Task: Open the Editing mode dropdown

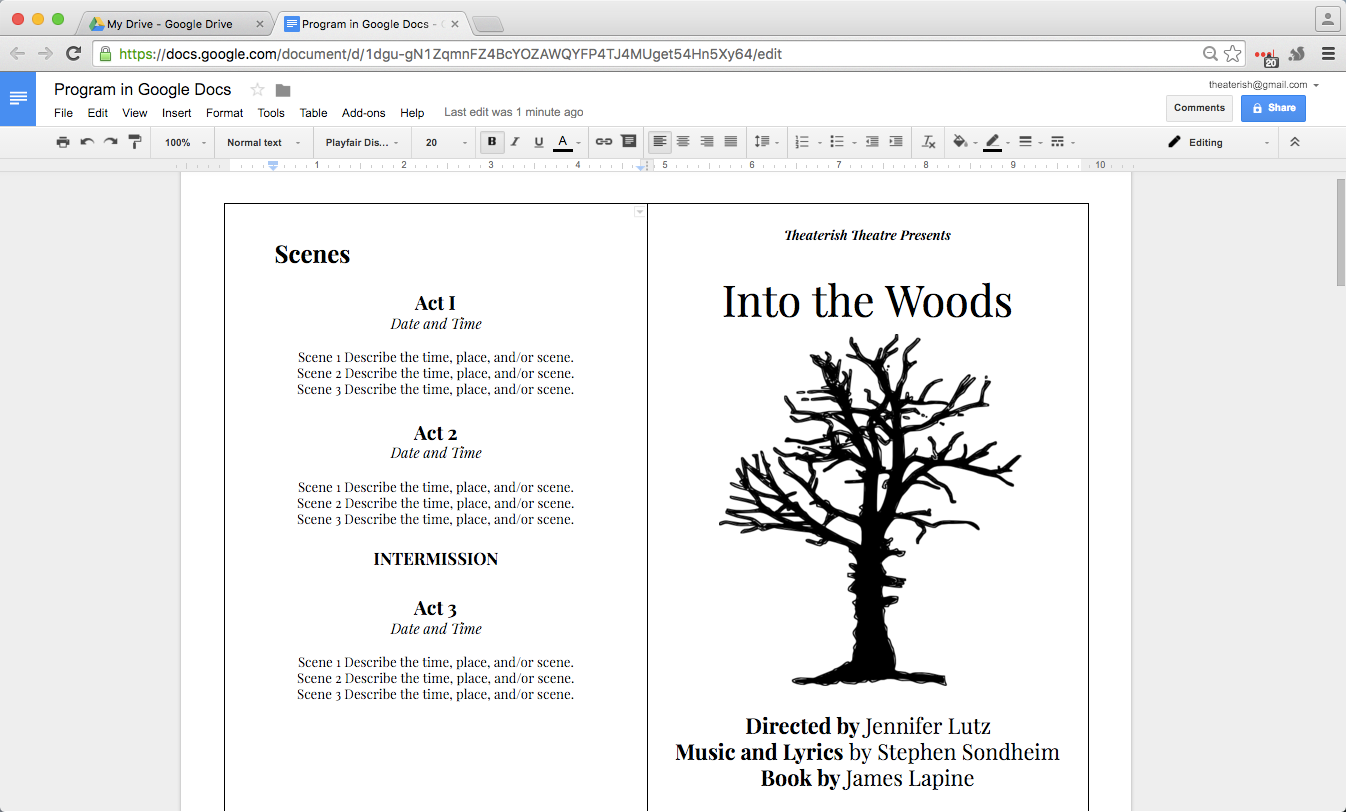Action: 1219,142
